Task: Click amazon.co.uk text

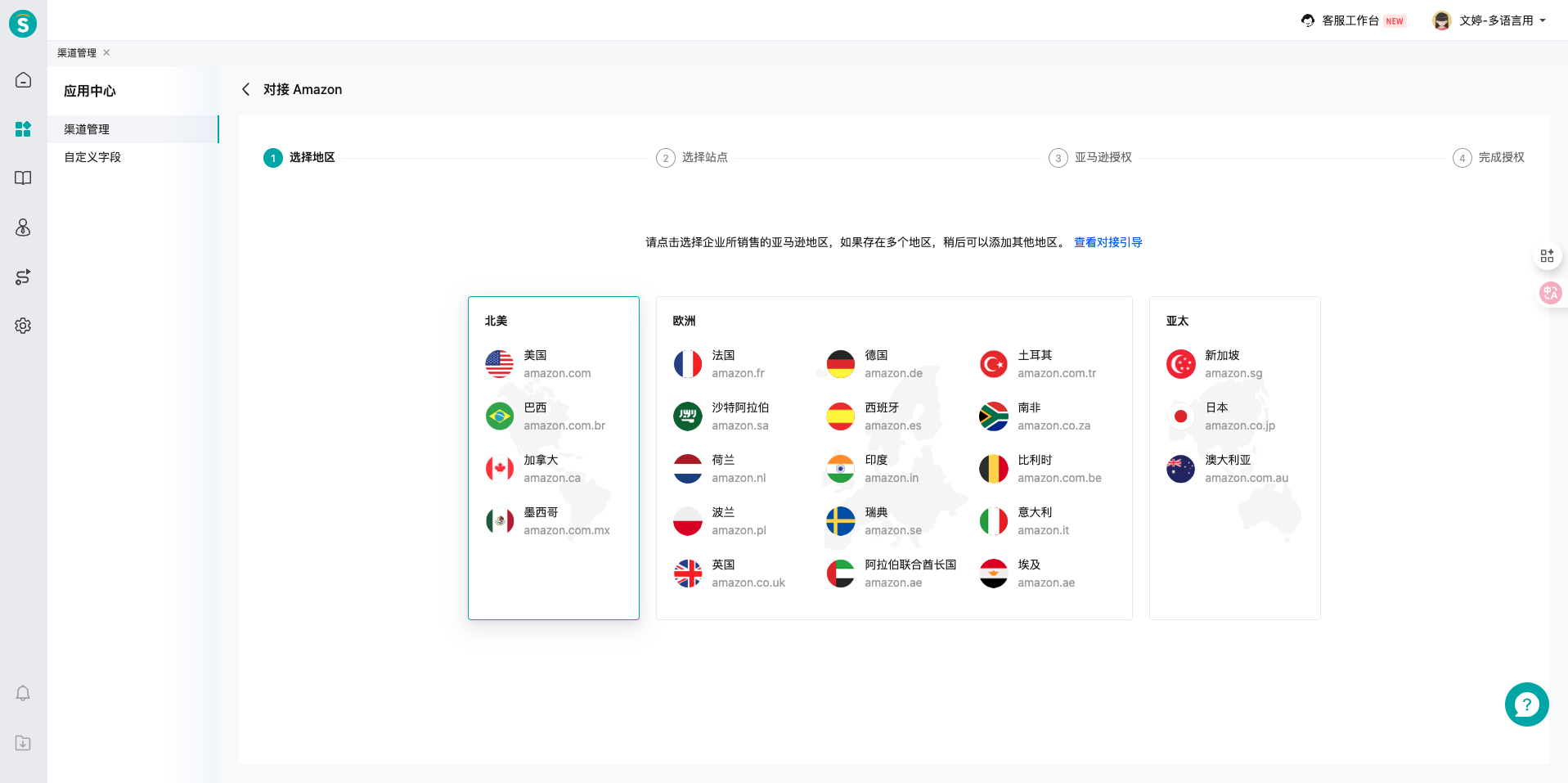Action: [748, 583]
